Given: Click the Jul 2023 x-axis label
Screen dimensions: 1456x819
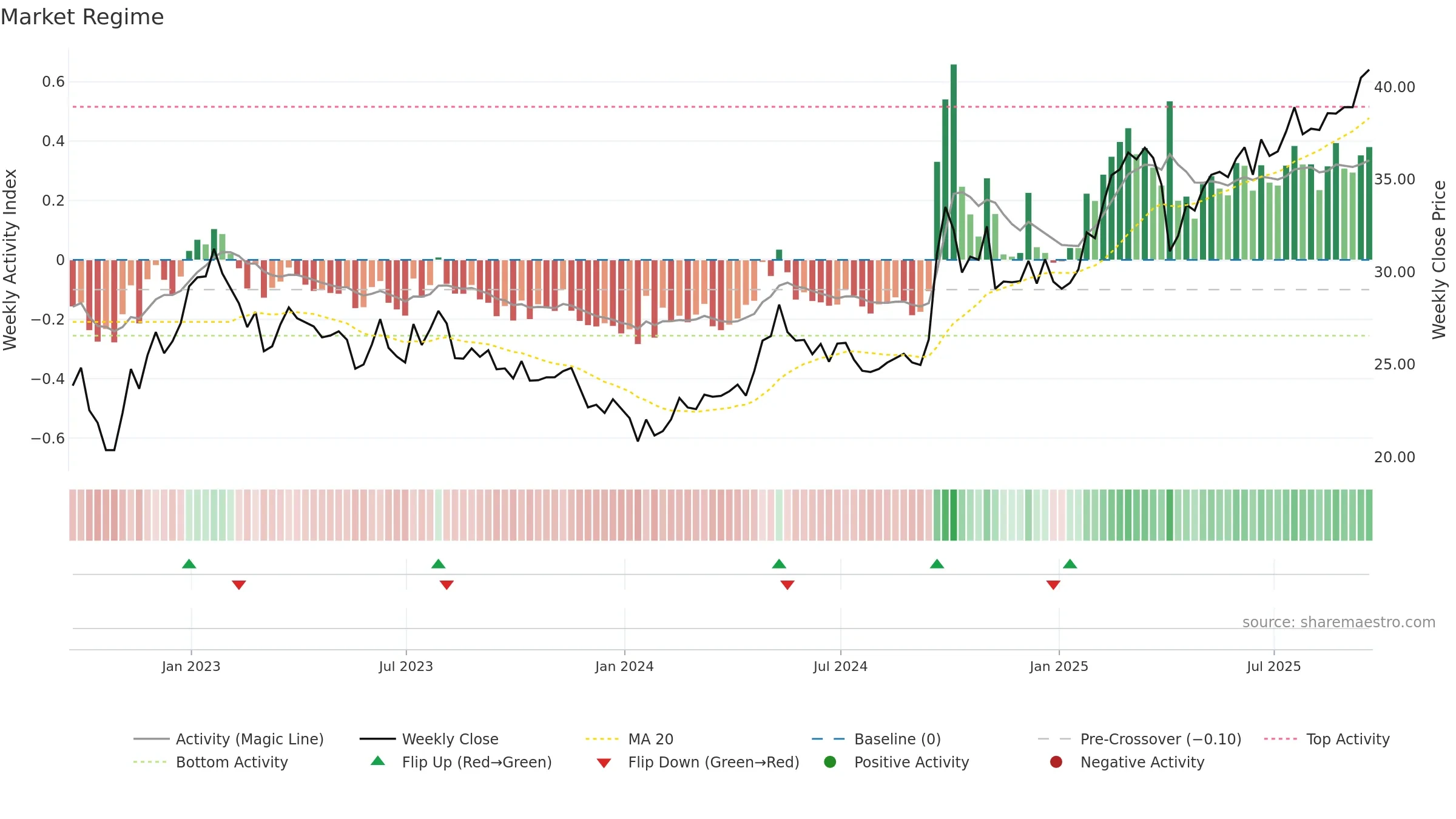Looking at the screenshot, I should (406, 666).
